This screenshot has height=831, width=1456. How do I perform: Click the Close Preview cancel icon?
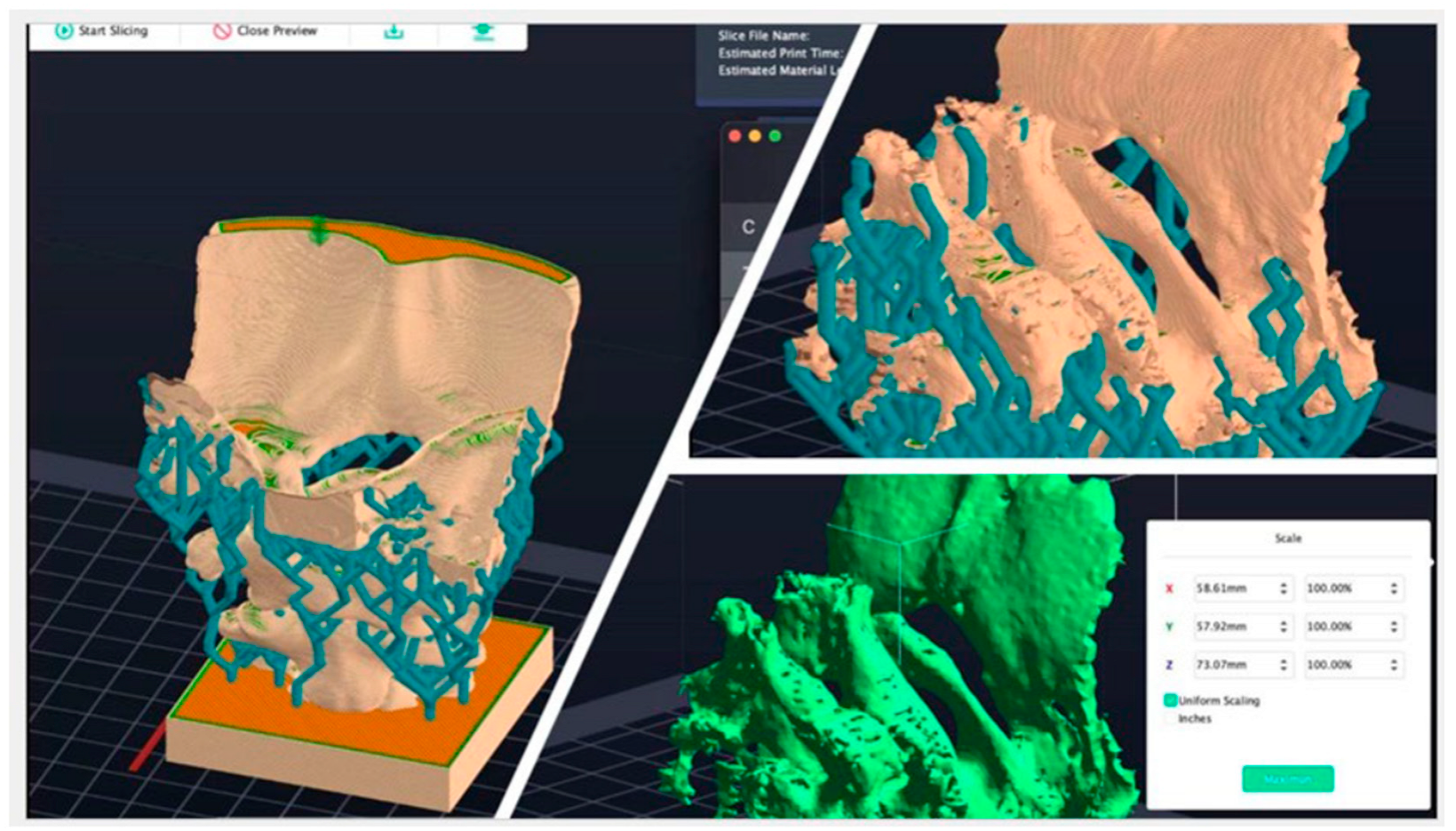click(222, 31)
